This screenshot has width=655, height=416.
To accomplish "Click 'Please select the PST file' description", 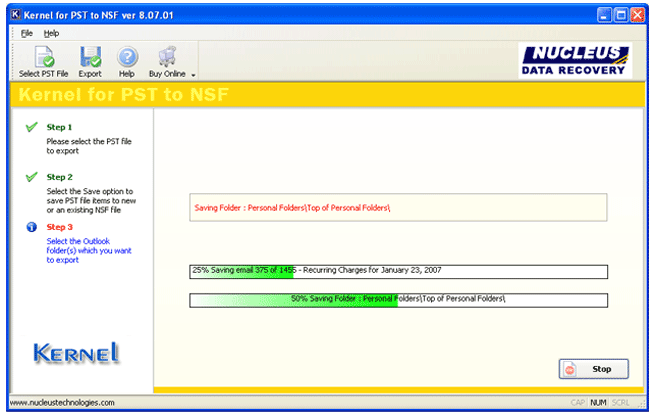I will 89,146.
